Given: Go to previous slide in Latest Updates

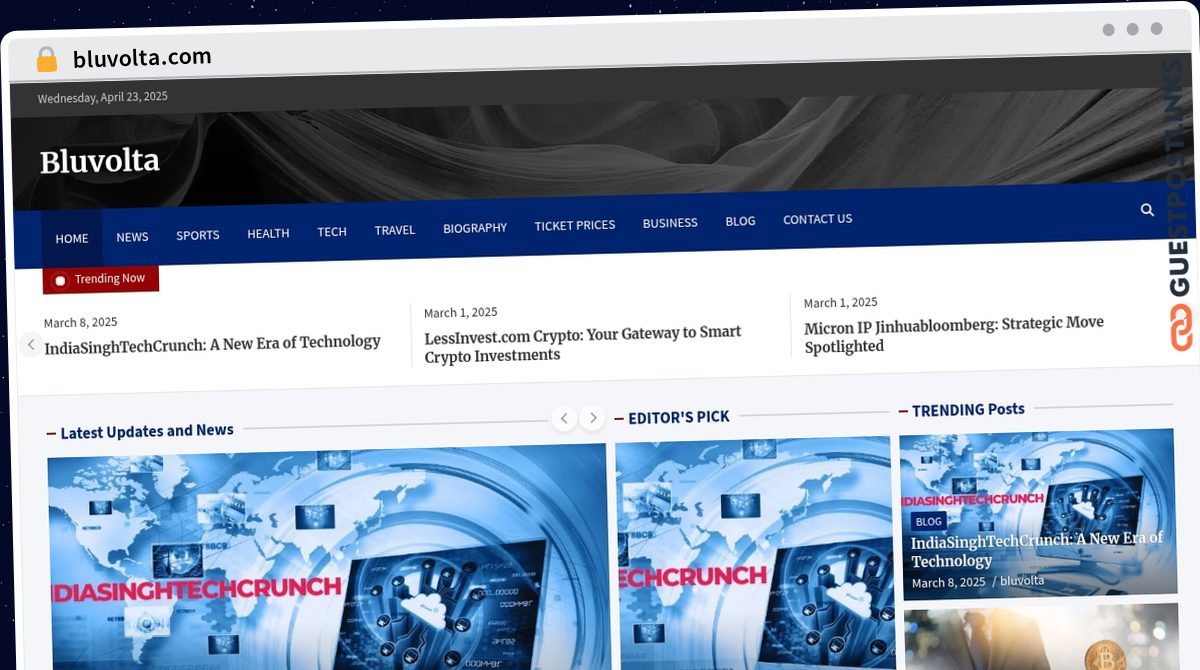Looking at the screenshot, I should 564,418.
